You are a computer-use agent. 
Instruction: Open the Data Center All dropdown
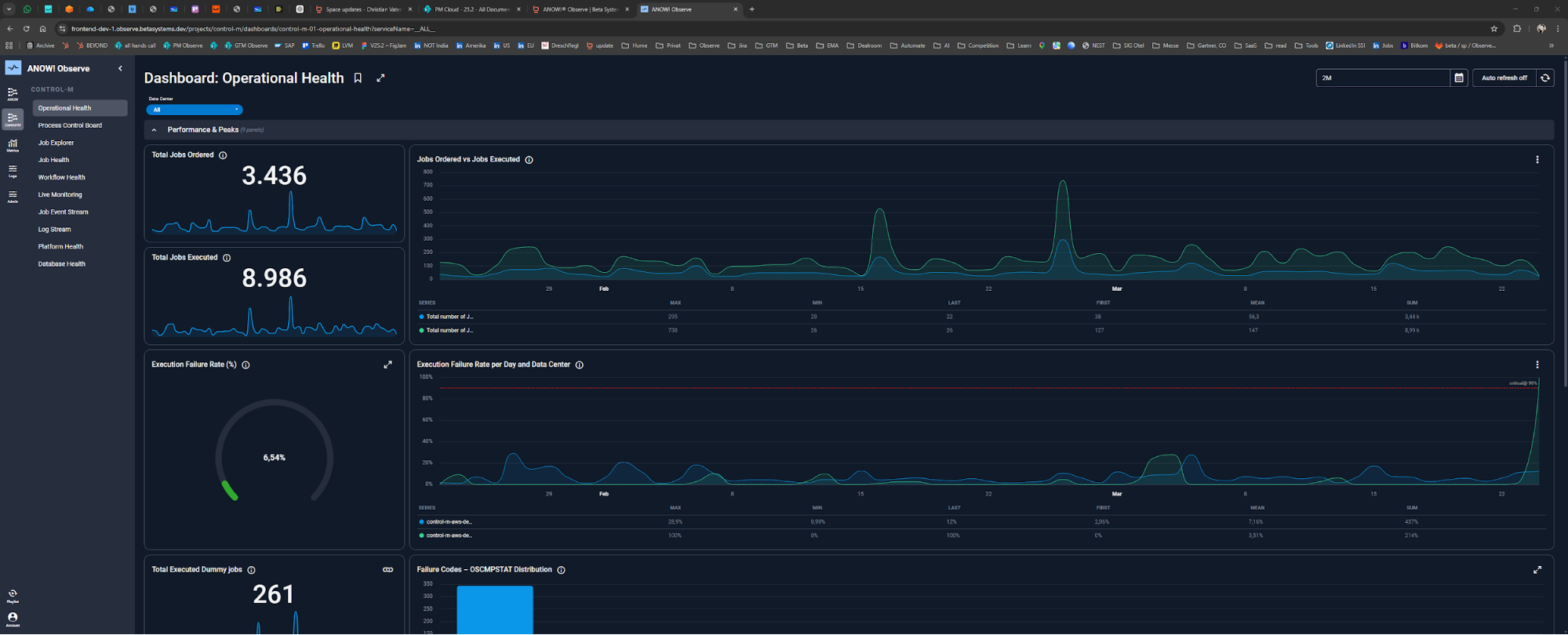pyautogui.click(x=195, y=110)
